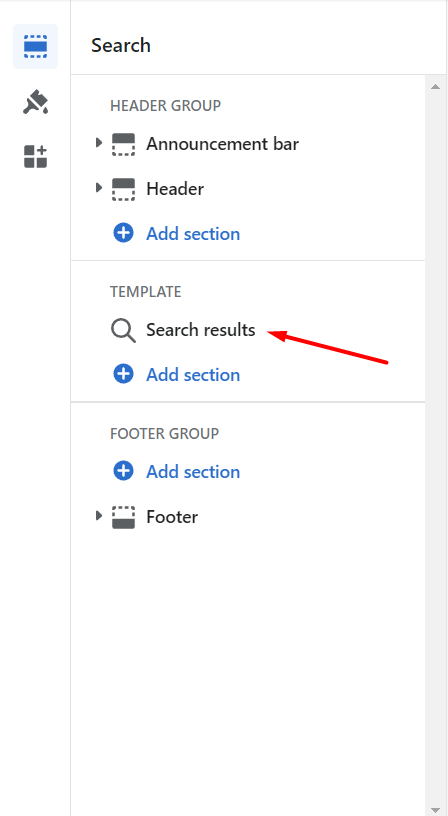Open Theme settings paintbrush icon

pyautogui.click(x=35, y=102)
